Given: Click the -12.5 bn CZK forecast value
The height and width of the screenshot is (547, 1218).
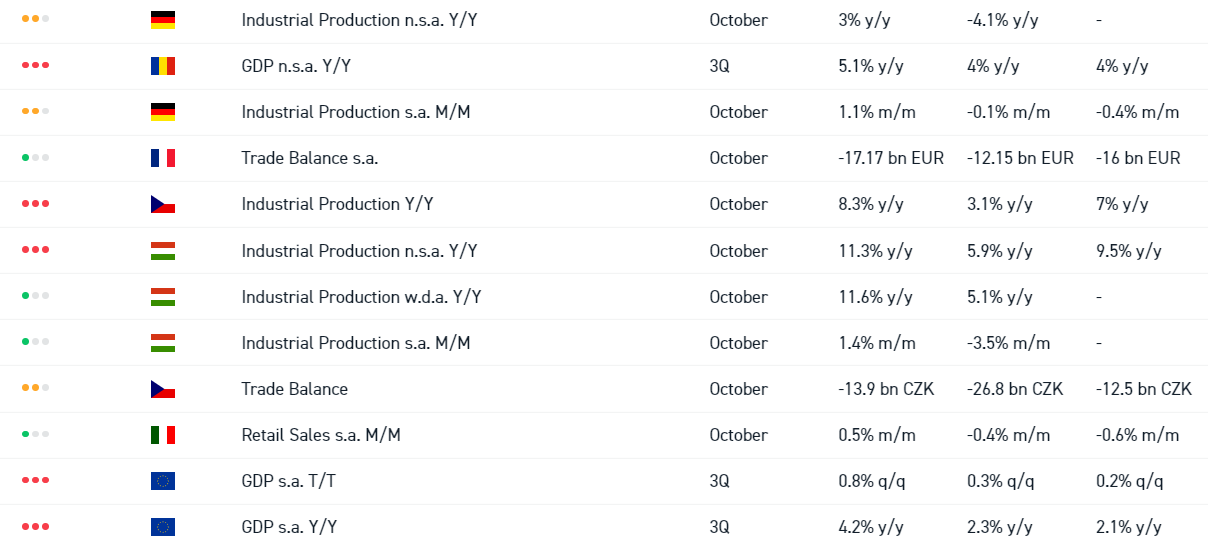Looking at the screenshot, I should pos(1143,389).
